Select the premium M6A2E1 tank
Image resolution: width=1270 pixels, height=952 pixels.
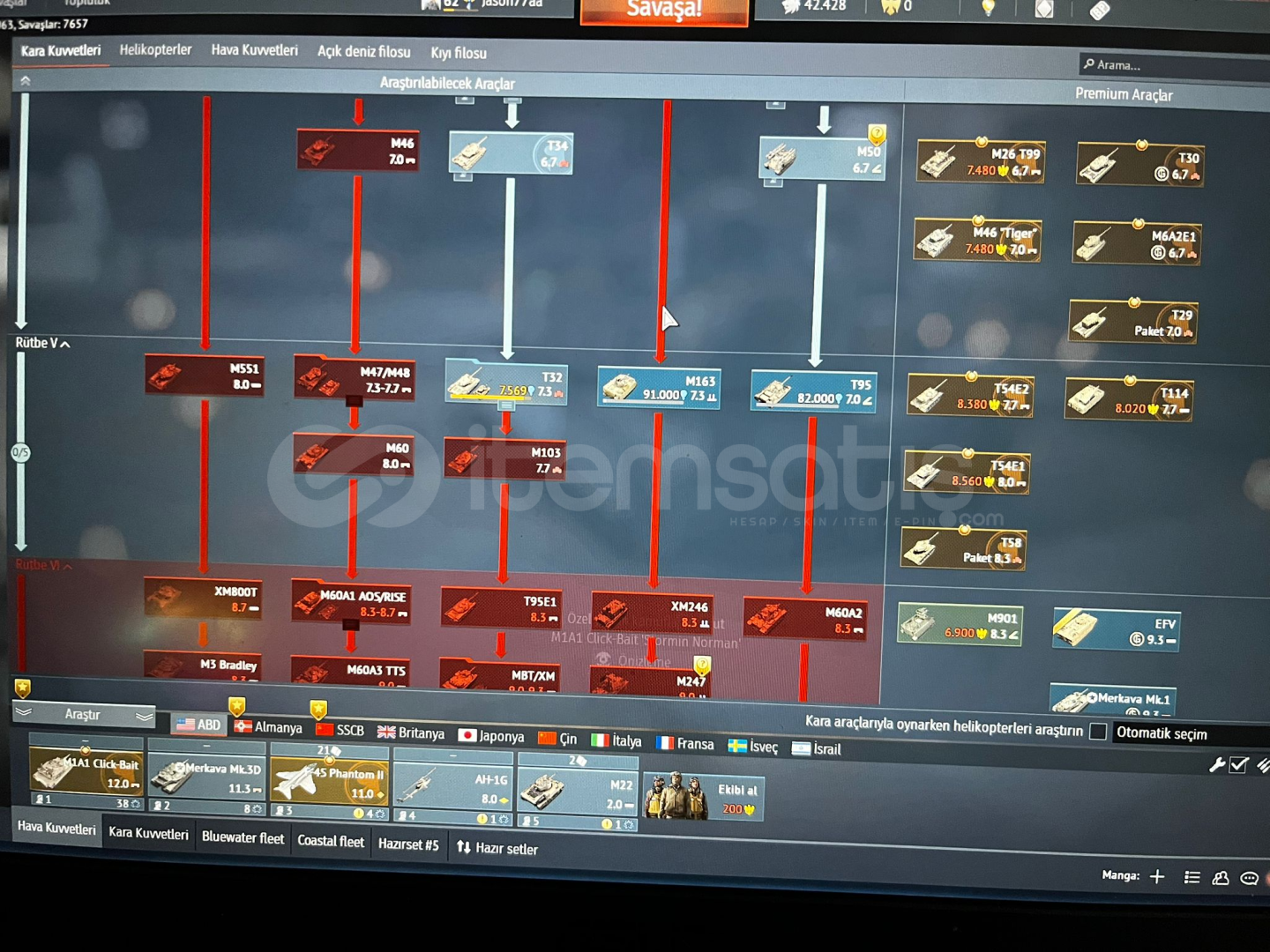[x=1137, y=244]
